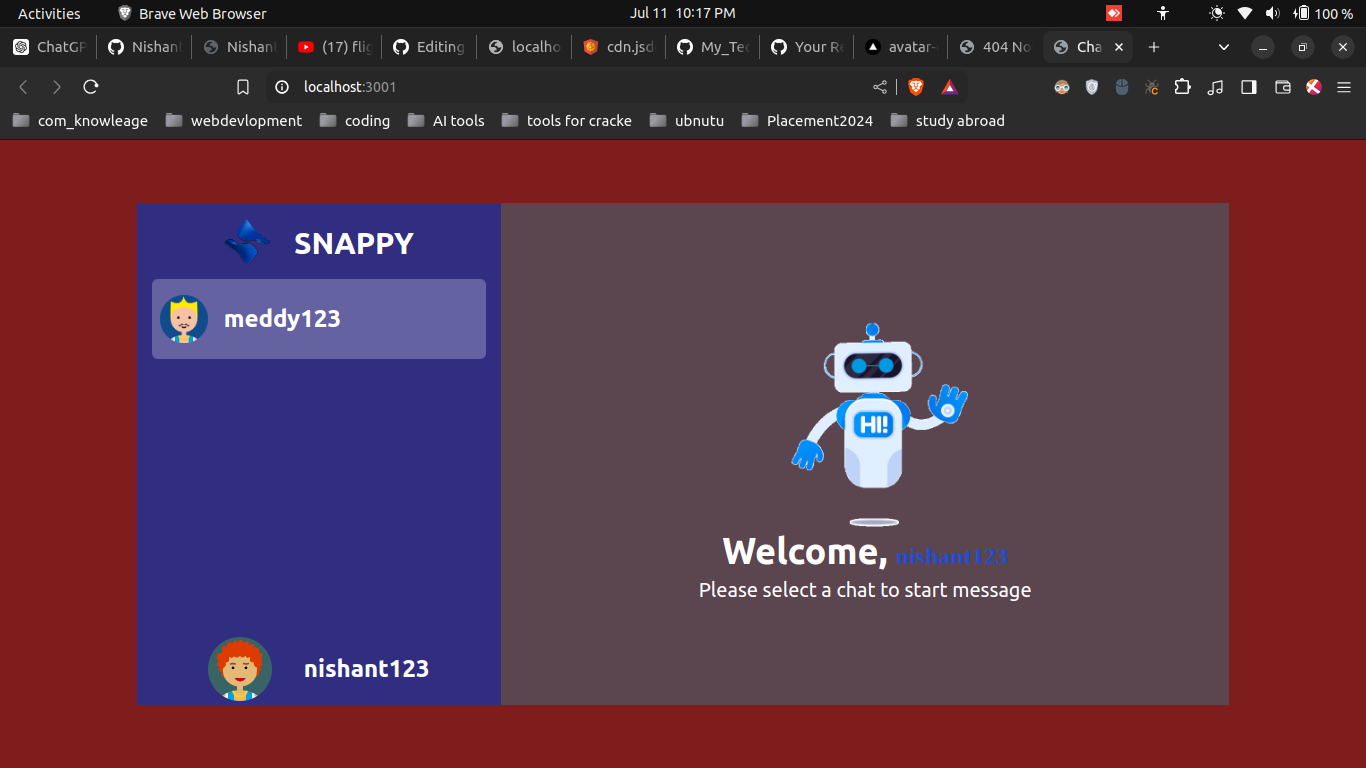1366x768 pixels.
Task: Close the active Cha tab
Action: pyautogui.click(x=1119, y=47)
